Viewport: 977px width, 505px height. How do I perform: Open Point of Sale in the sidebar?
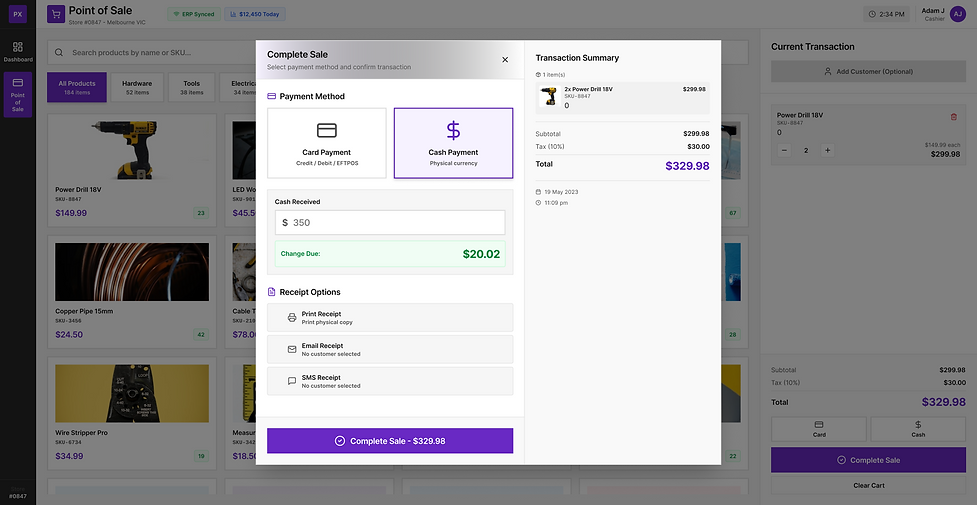pos(17,95)
